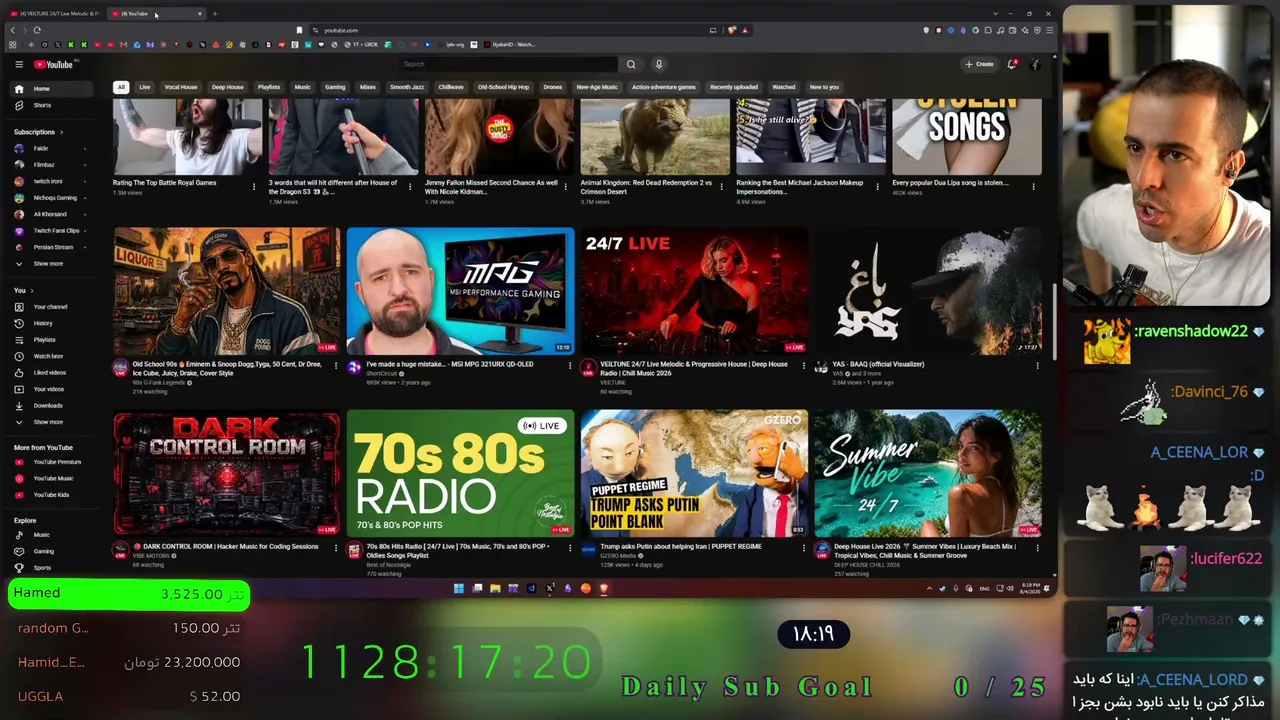Open options for the 70s 80s Hits Radio video
Screen dimensions: 1280x720
[x=570, y=548]
